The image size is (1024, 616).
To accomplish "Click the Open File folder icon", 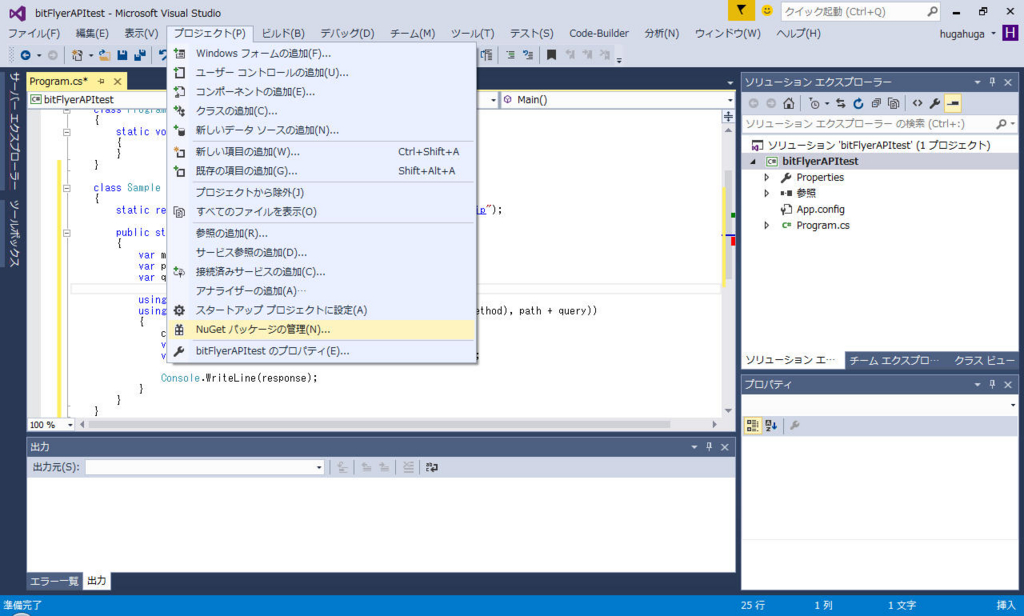I will (104, 56).
